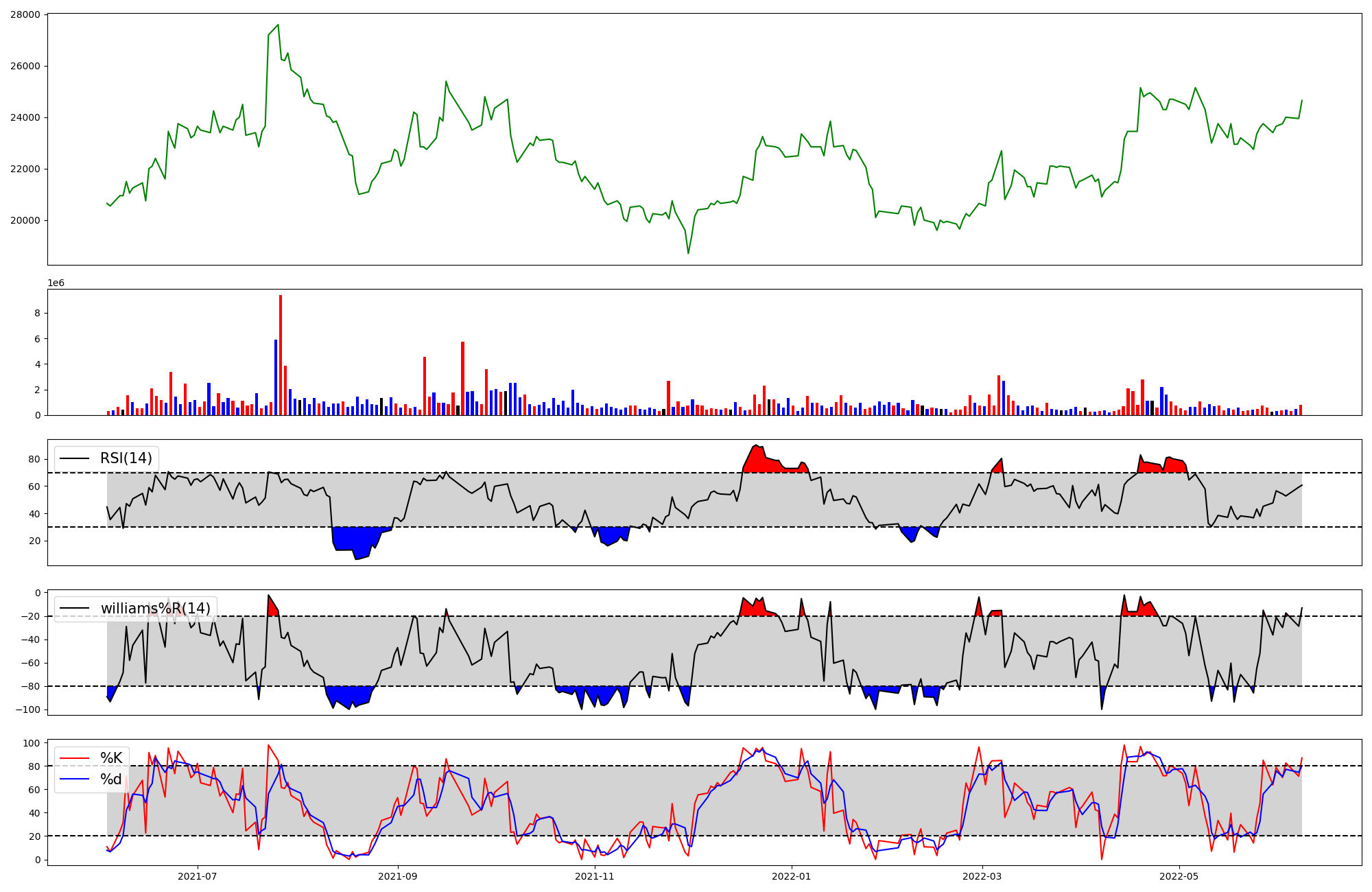Click the 28000 price axis label

25,14
